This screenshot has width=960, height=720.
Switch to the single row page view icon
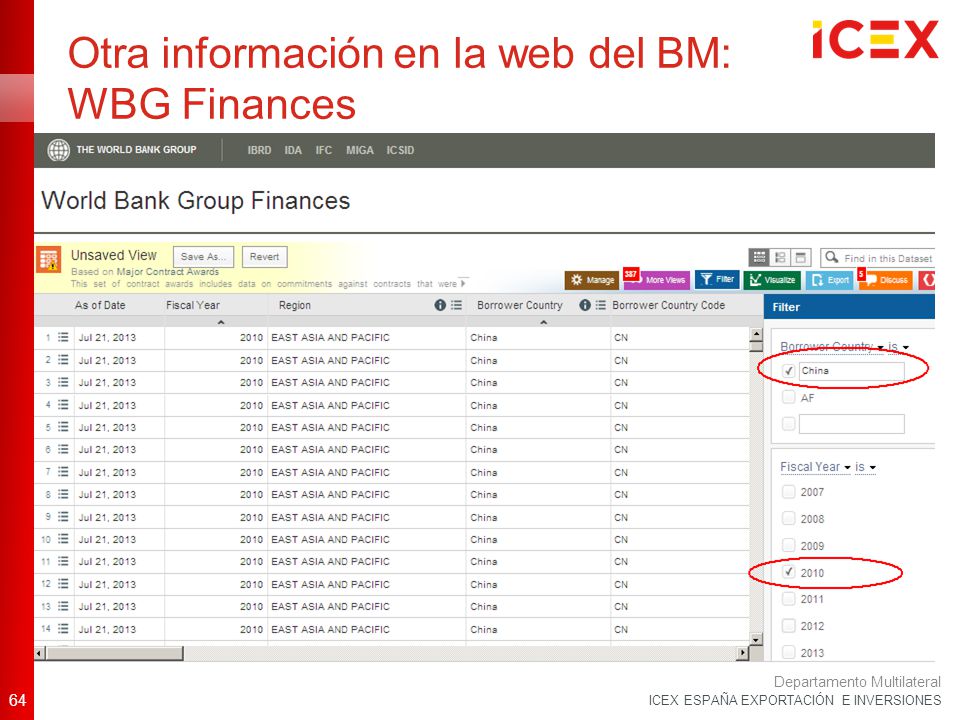801,257
